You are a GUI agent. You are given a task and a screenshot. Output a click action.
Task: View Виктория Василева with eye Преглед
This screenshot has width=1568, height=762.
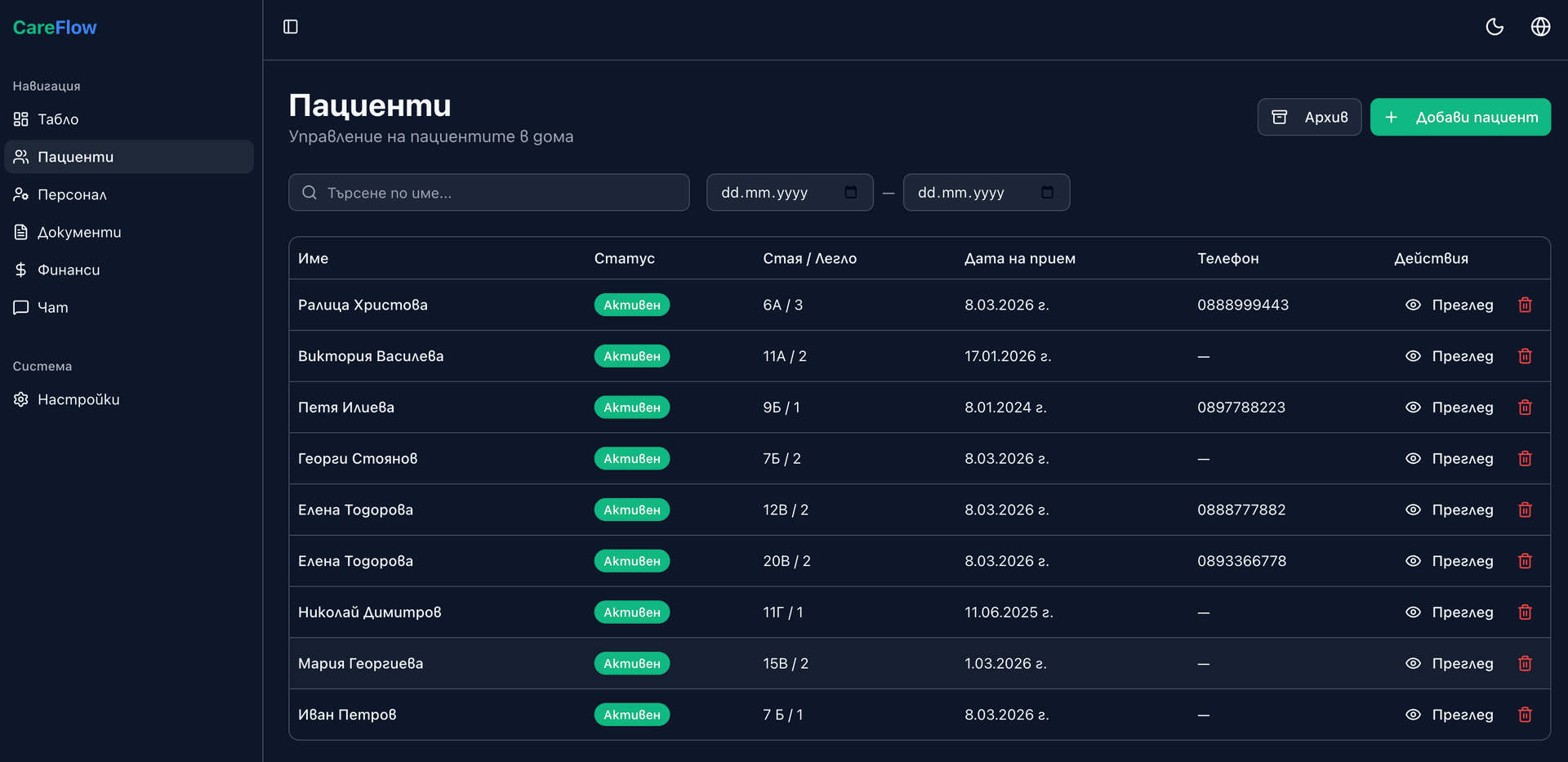click(x=1450, y=356)
